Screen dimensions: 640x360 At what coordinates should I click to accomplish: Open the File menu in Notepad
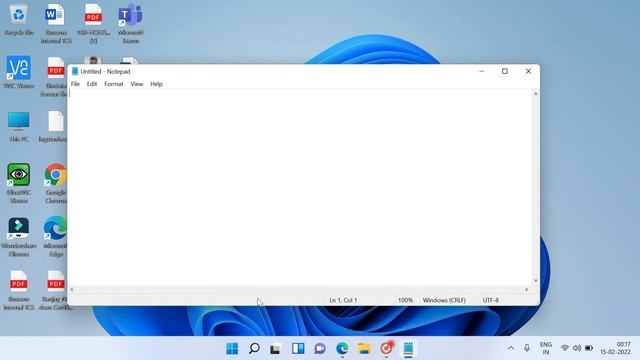75,84
